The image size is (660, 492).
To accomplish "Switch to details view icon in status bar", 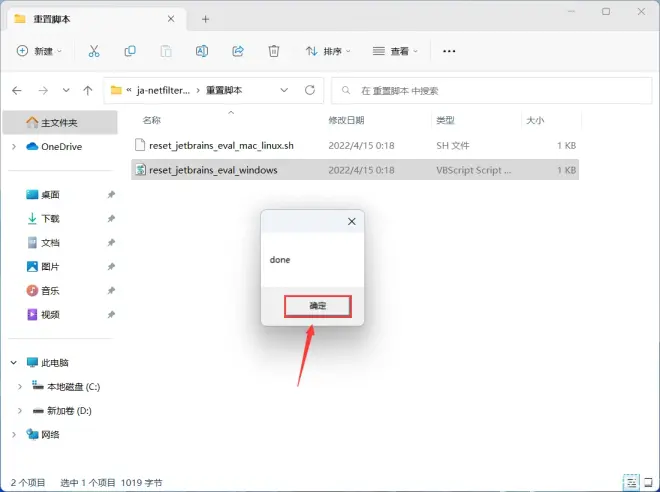I will pyautogui.click(x=631, y=482).
